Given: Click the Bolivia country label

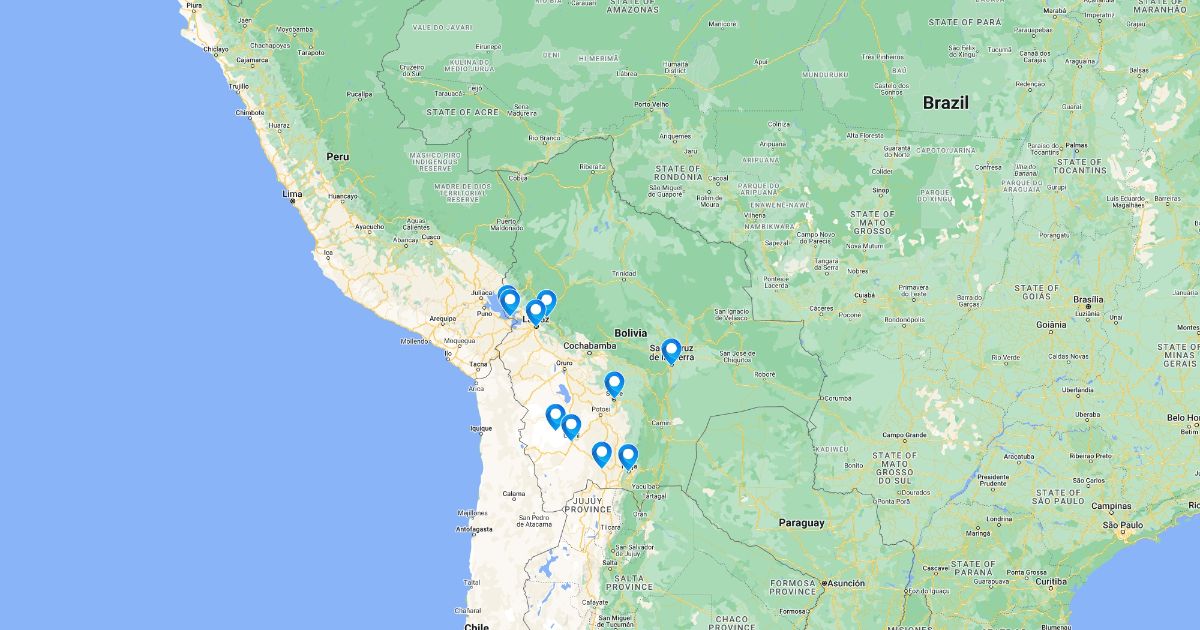Looking at the screenshot, I should click(x=631, y=333).
